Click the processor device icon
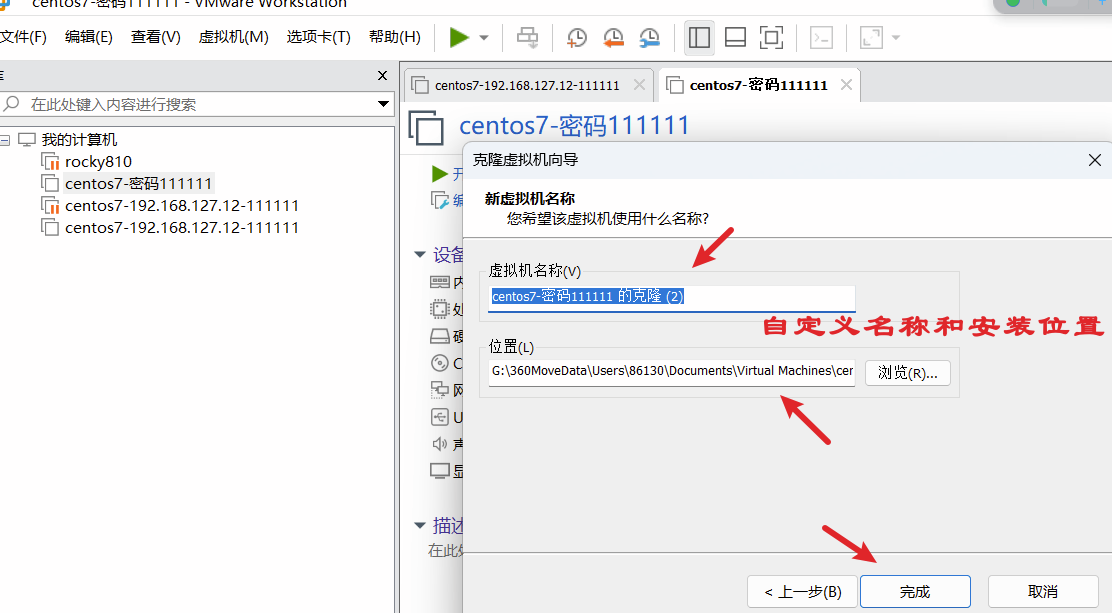Screen dimensions: 1112x613 (440, 309)
